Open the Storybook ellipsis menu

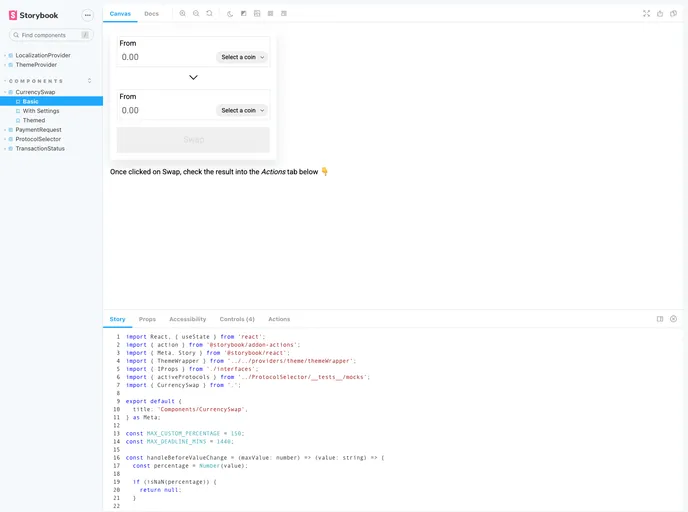(x=88, y=15)
